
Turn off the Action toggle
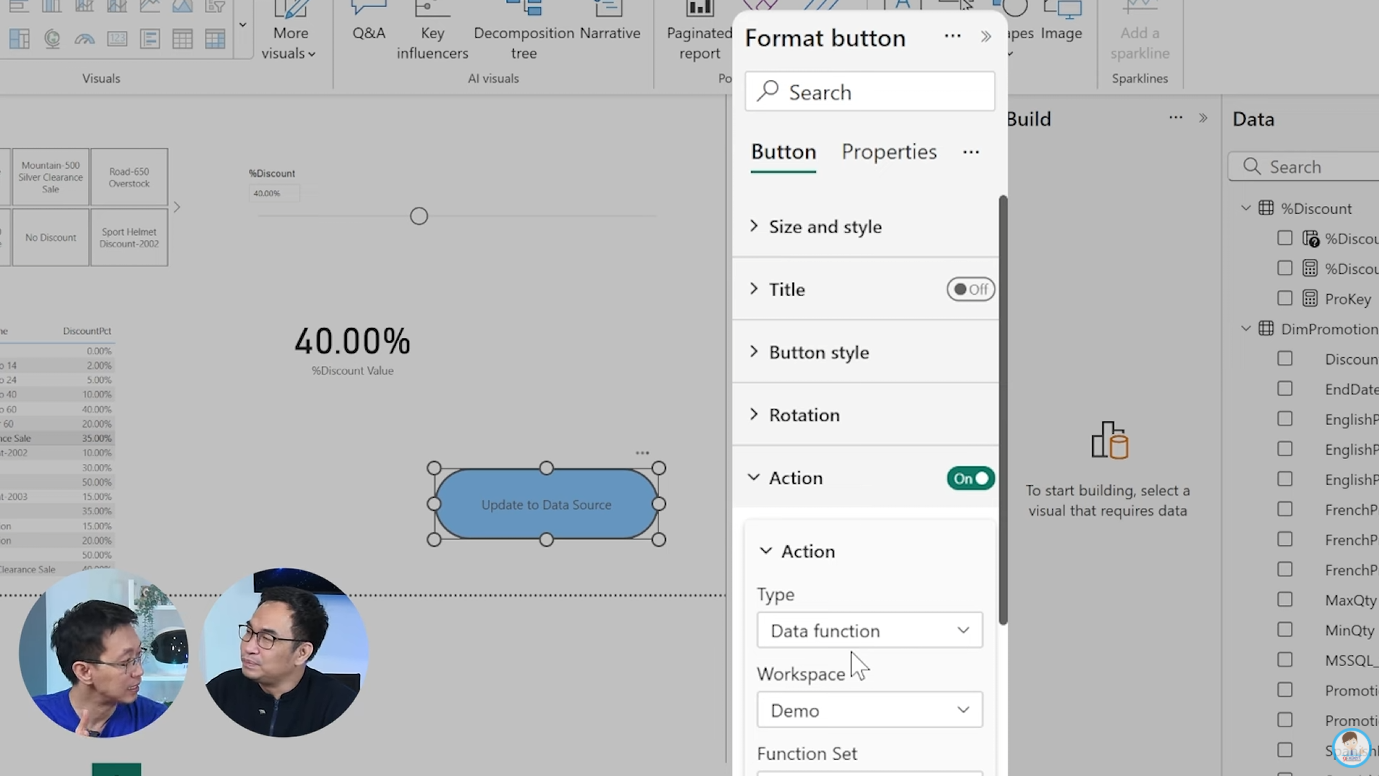point(969,478)
